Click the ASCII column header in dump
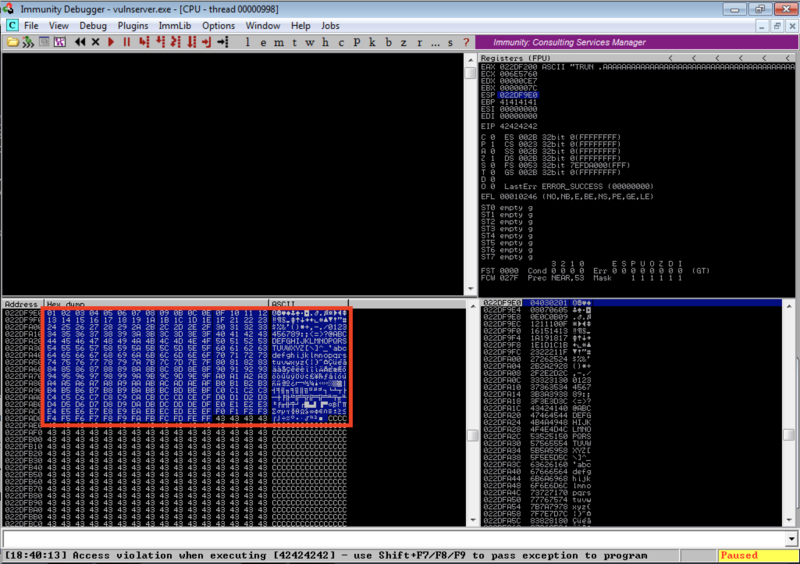Viewport: 800px width, 564px height. coord(308,304)
